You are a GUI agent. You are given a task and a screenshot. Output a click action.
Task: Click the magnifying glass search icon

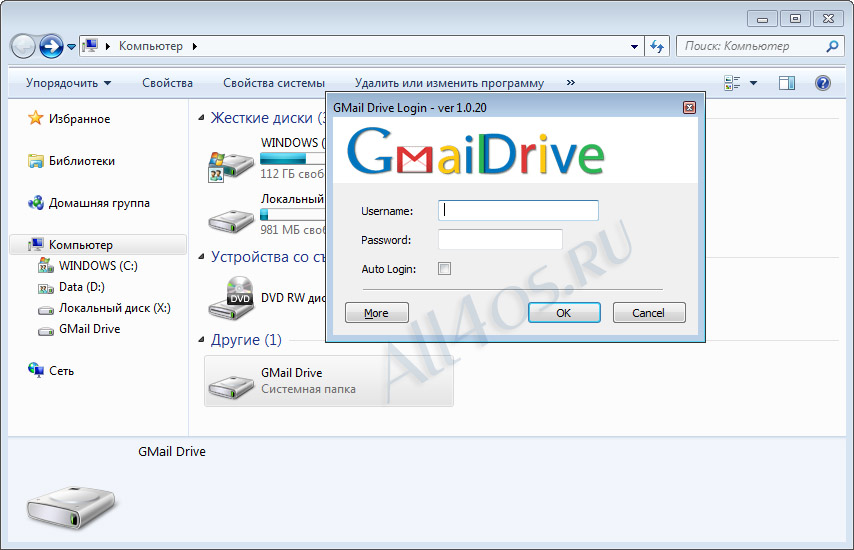pos(832,46)
